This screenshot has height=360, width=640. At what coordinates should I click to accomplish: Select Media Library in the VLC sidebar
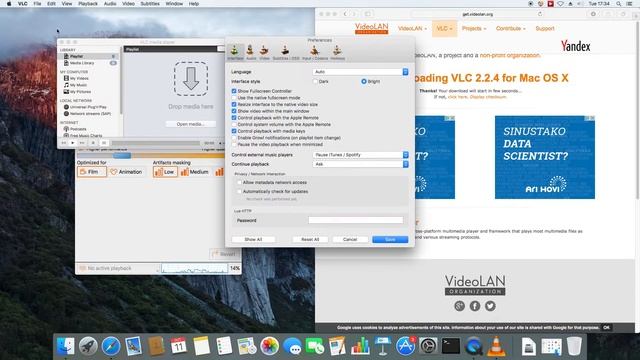click(82, 63)
